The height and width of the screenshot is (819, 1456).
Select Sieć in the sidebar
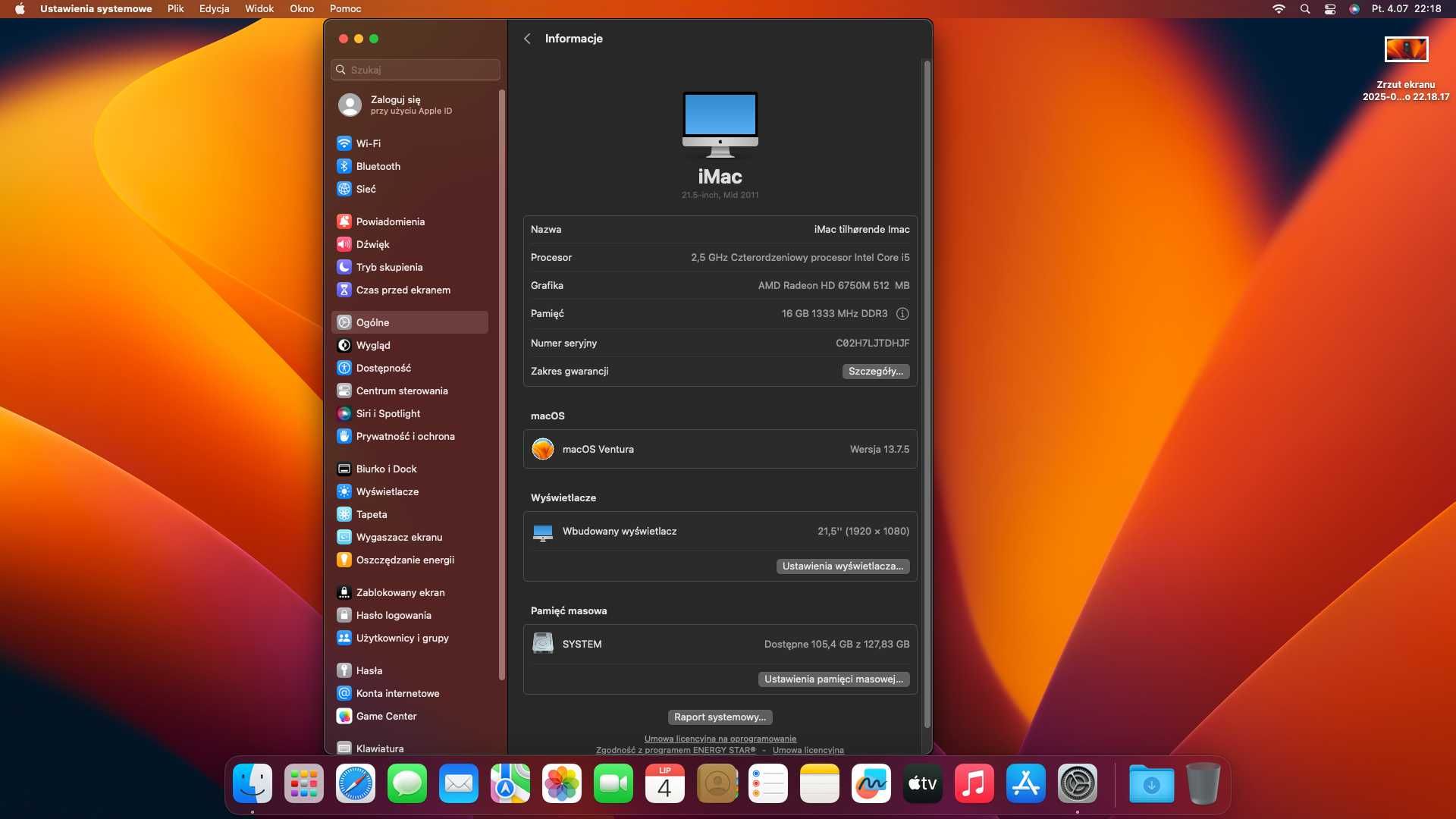pyautogui.click(x=409, y=189)
